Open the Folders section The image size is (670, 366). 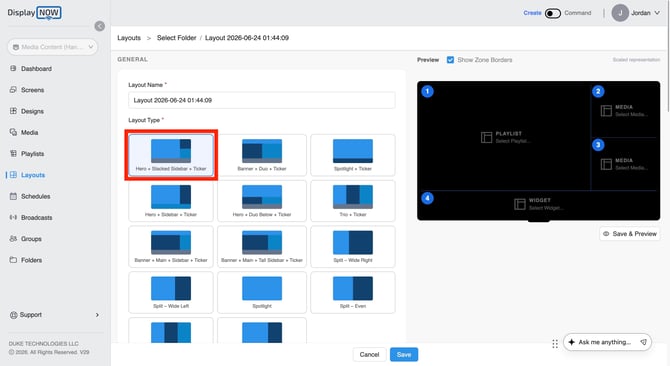click(x=31, y=260)
